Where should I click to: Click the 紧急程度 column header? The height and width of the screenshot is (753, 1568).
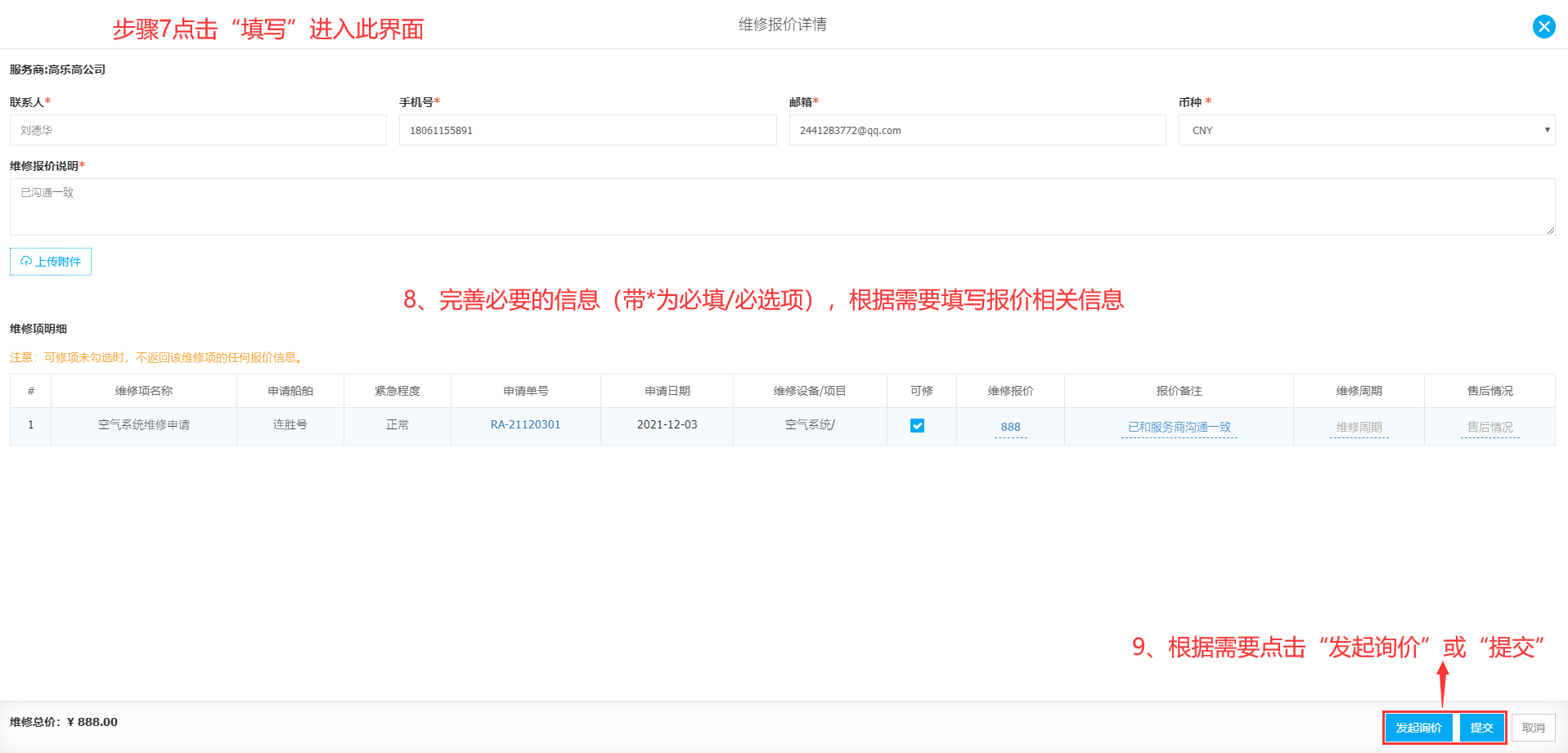[398, 391]
